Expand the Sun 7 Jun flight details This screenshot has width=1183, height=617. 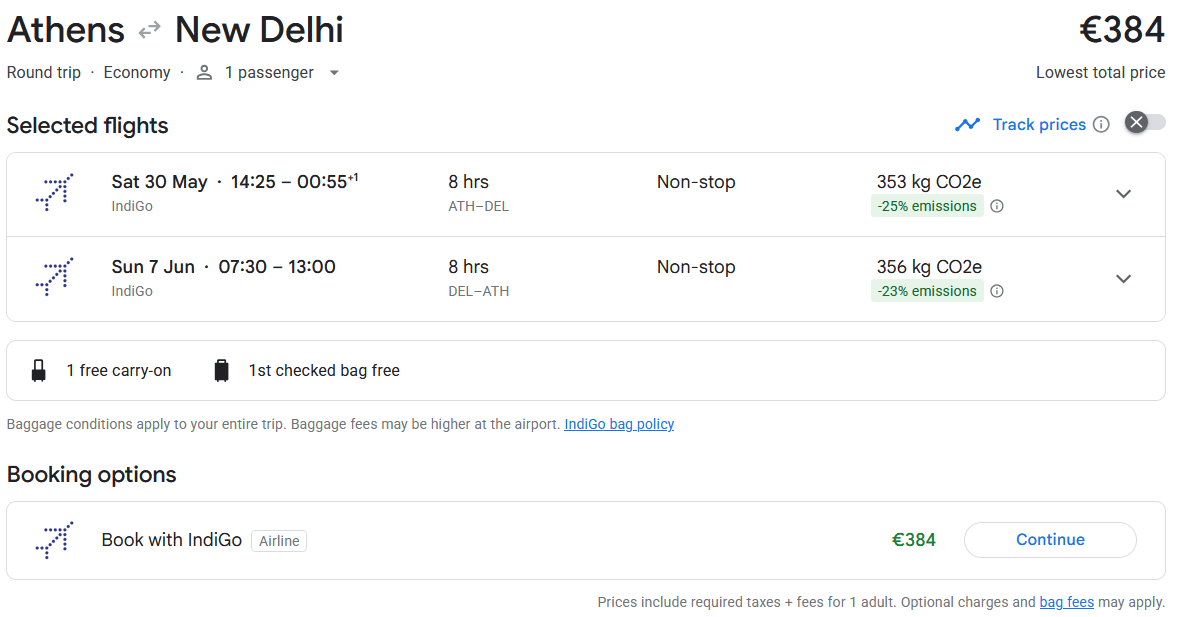click(x=1123, y=279)
